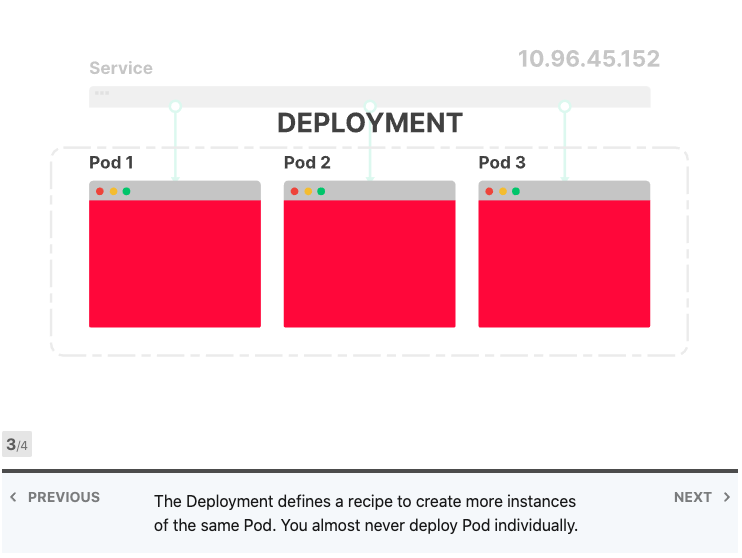Click the green dot in Pod 1 window
Image resolution: width=742 pixels, height=558 pixels.
126,191
